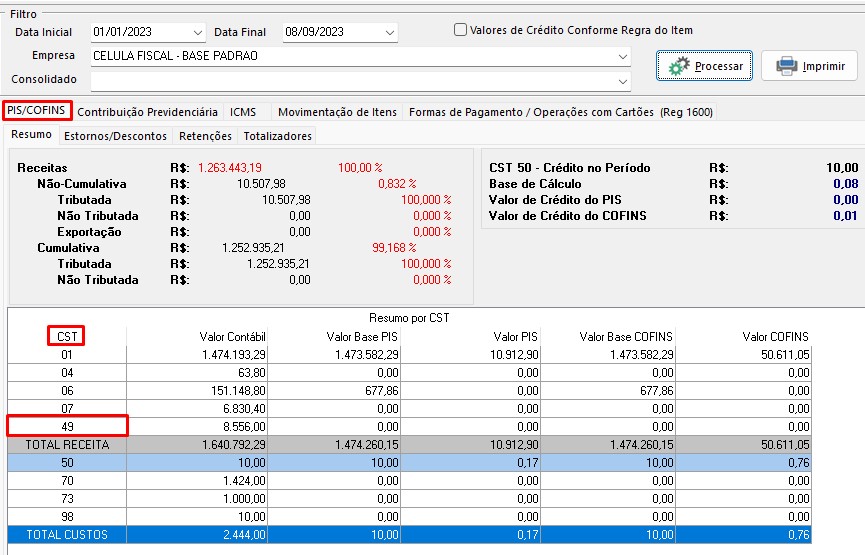
Task: Click the Valor PIS column header
Action: (515, 337)
